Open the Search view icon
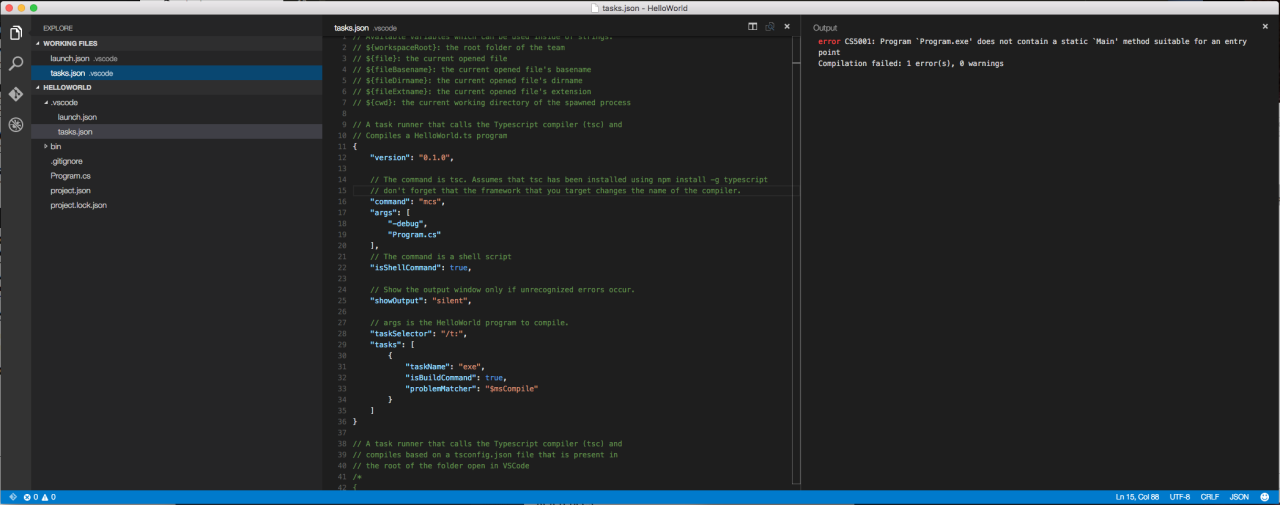This screenshot has width=1280, height=505. pos(15,63)
